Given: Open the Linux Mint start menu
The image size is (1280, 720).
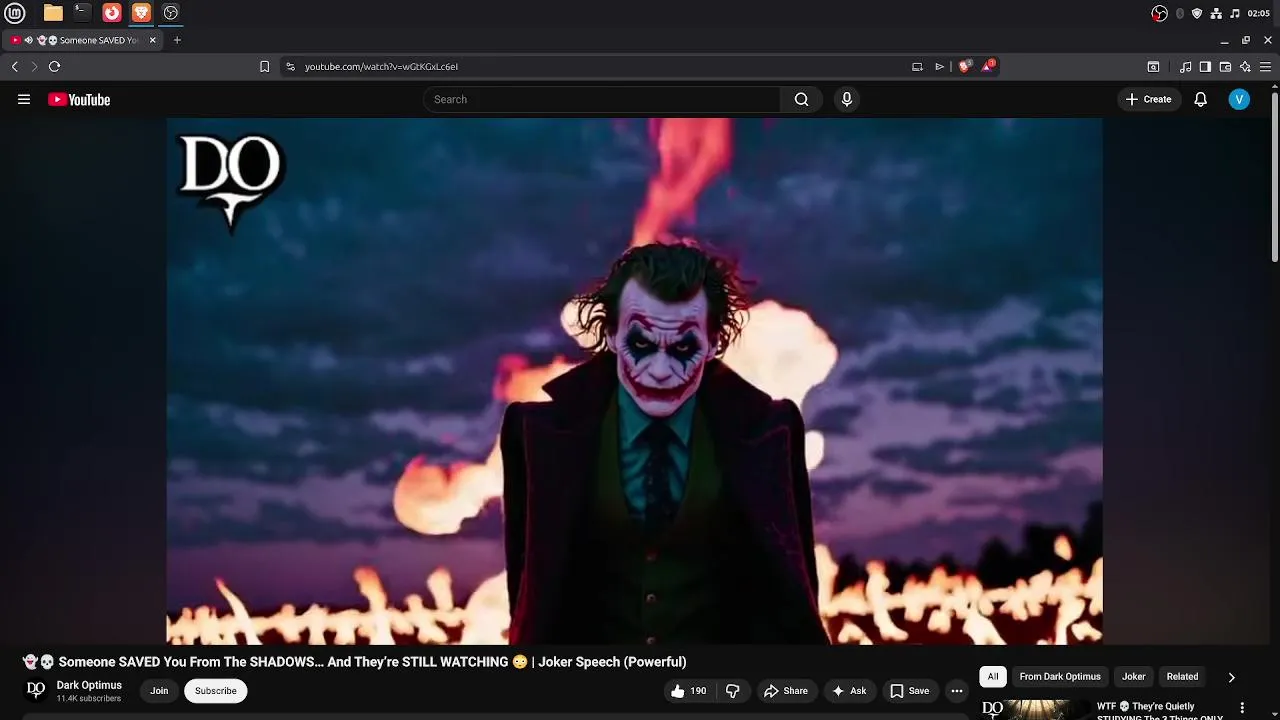Looking at the screenshot, I should click(x=15, y=13).
